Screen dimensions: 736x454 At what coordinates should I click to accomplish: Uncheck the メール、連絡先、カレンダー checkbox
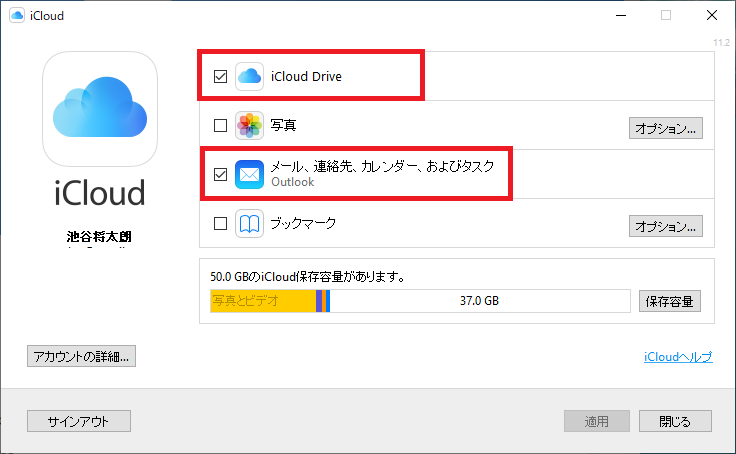point(220,174)
